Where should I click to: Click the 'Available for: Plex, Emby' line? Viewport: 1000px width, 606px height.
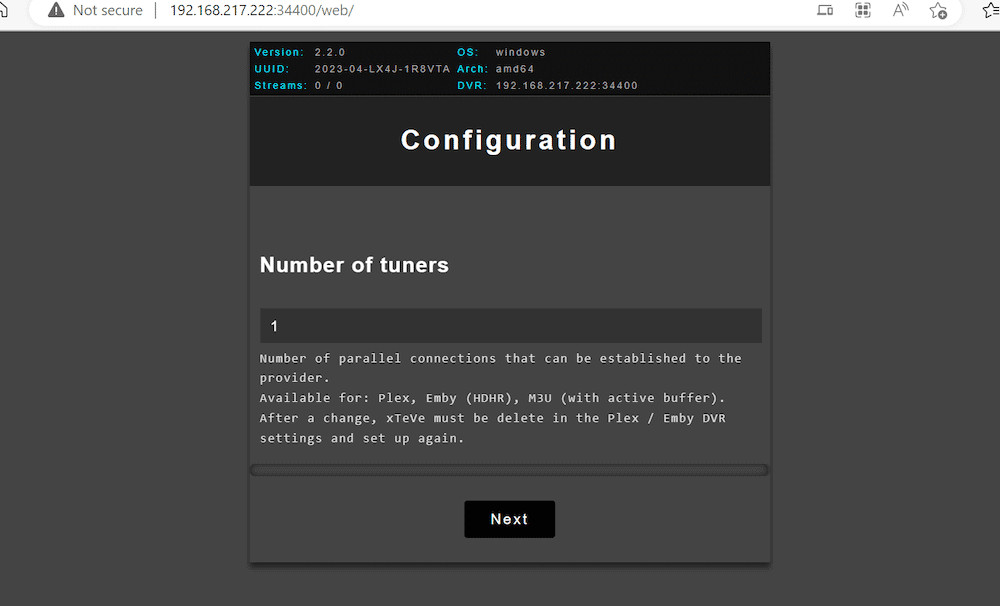pyautogui.click(x=492, y=398)
